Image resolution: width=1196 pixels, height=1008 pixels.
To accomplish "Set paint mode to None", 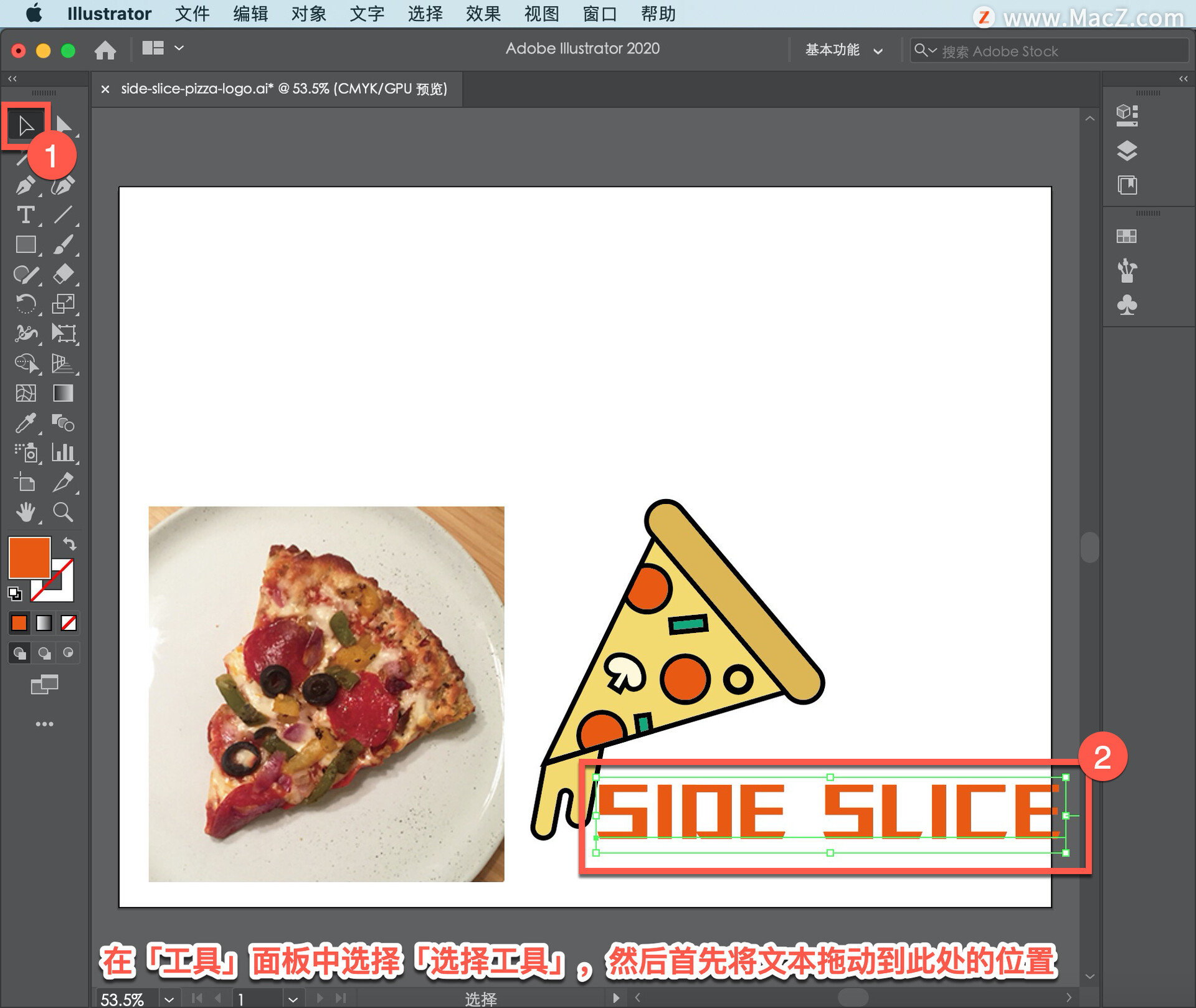I will point(69,622).
